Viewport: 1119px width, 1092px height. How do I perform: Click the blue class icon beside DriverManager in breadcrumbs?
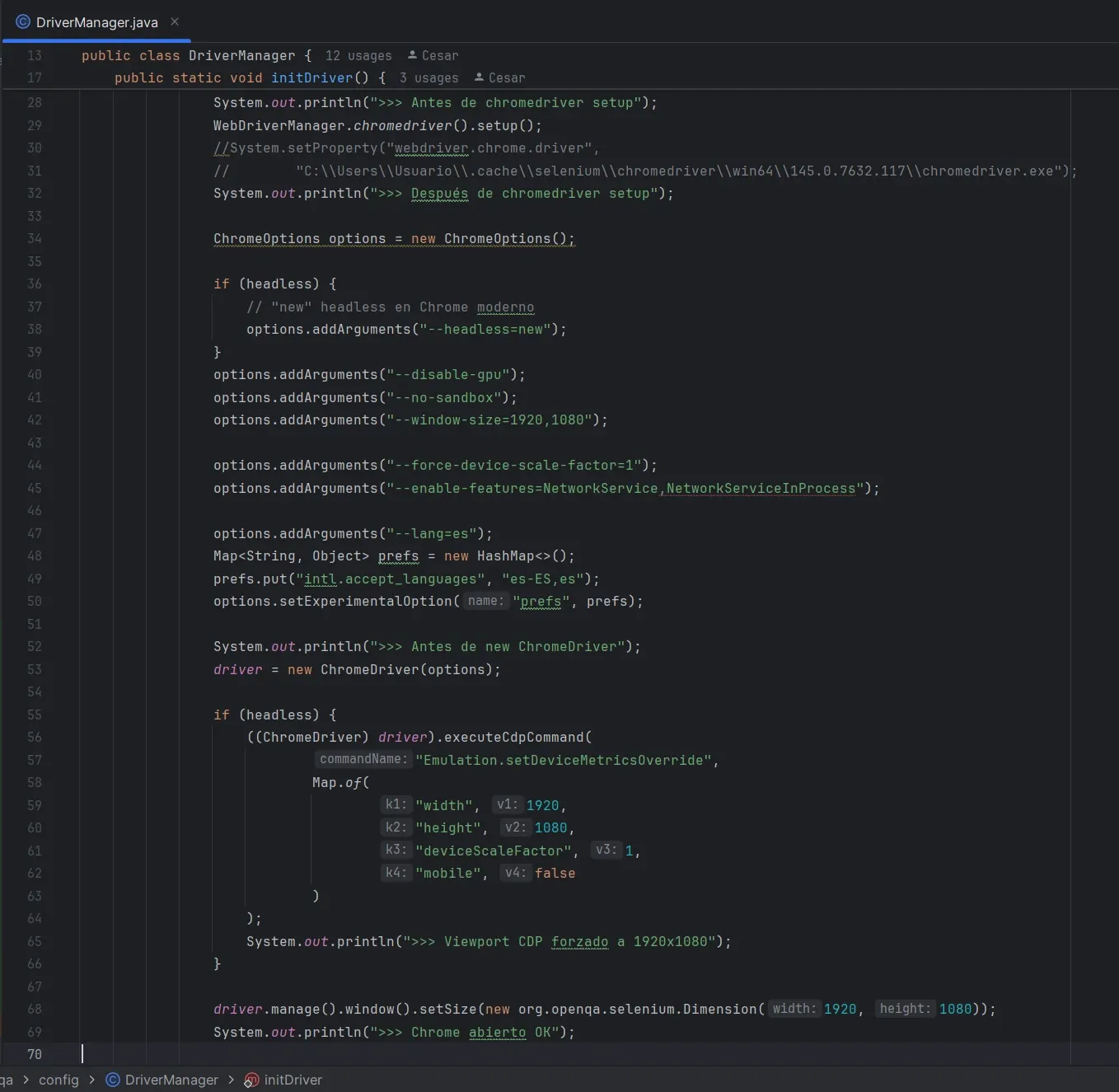coord(112,1080)
